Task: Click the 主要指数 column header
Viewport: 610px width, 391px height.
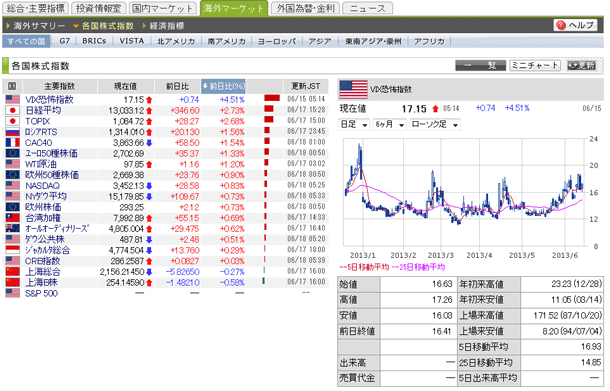Action: coord(60,86)
